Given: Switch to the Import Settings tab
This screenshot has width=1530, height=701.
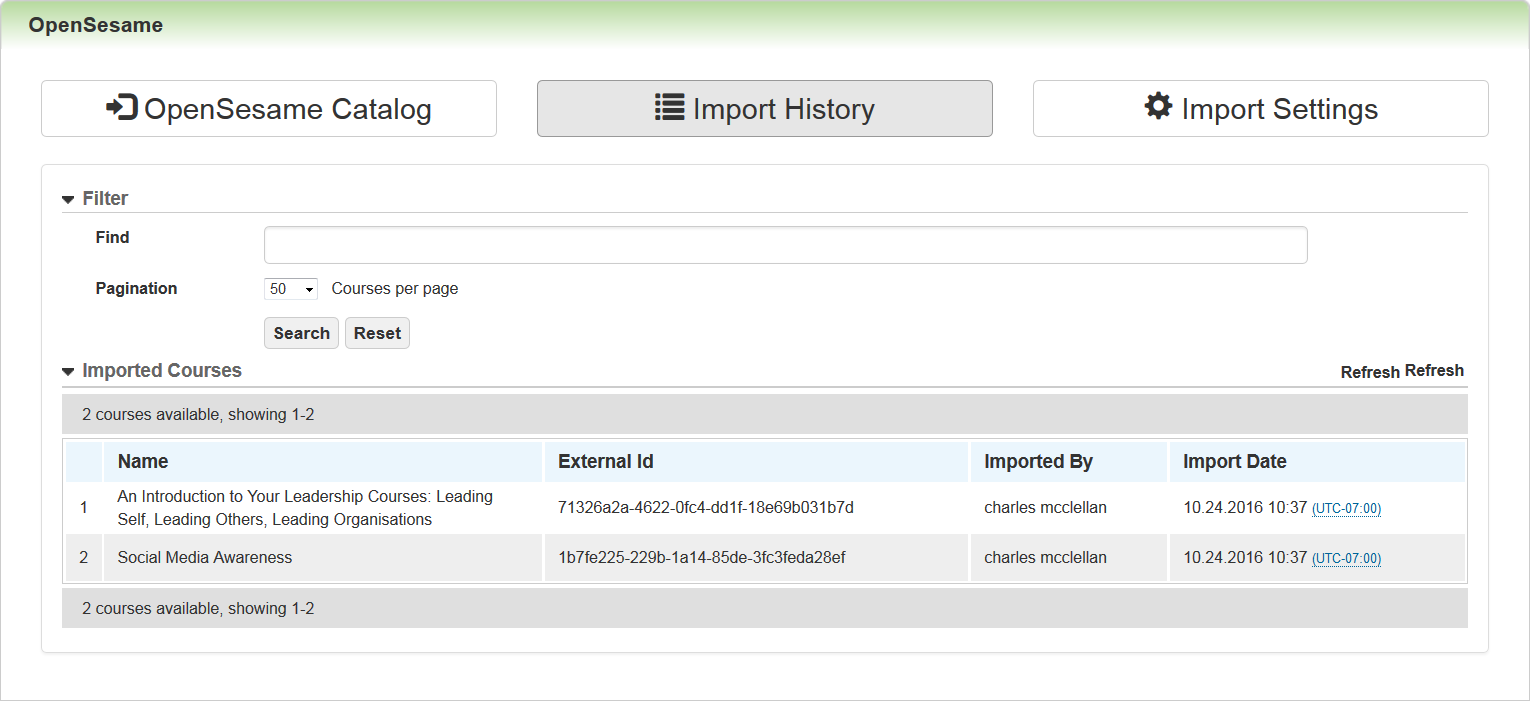Looking at the screenshot, I should click(1260, 109).
